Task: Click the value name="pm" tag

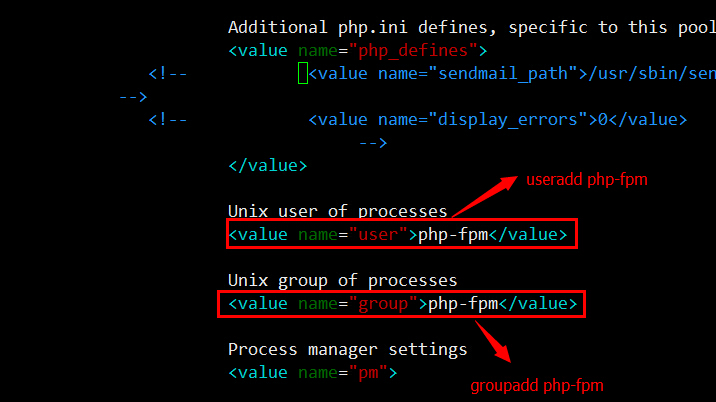Action: [312, 373]
